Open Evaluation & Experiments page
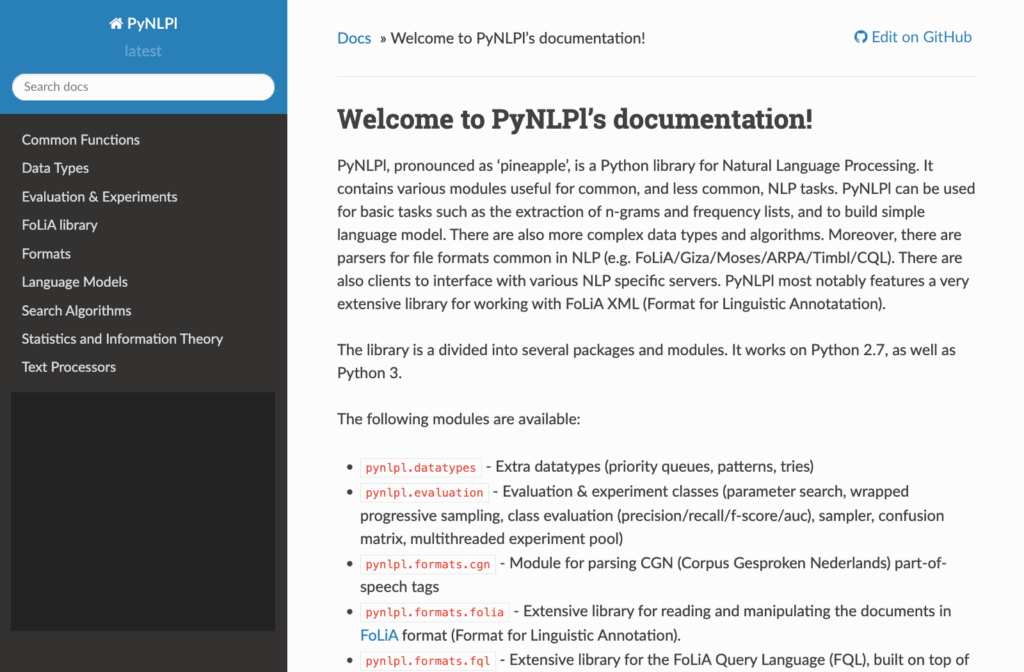 tap(99, 197)
